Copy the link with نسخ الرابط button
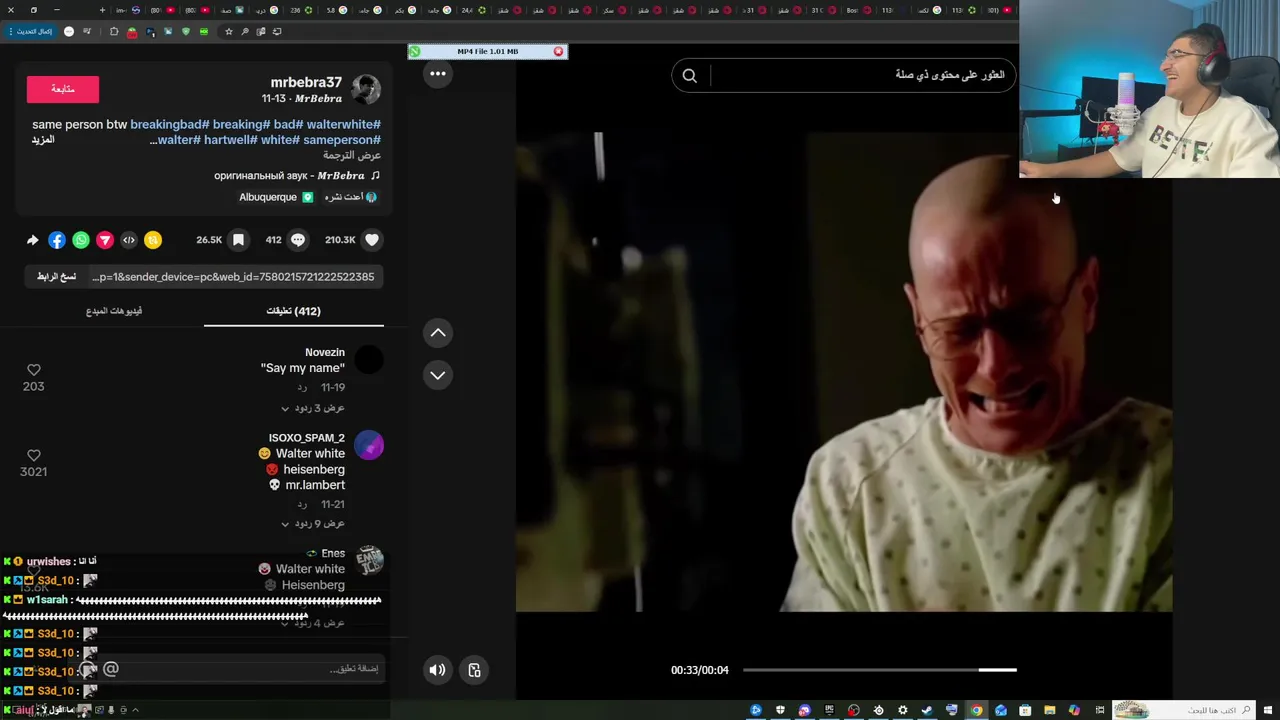 pos(56,277)
